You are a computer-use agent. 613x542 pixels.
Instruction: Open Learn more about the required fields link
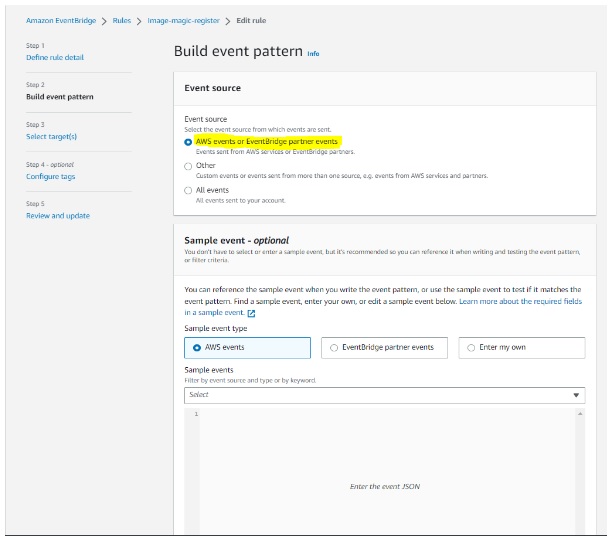point(520,302)
